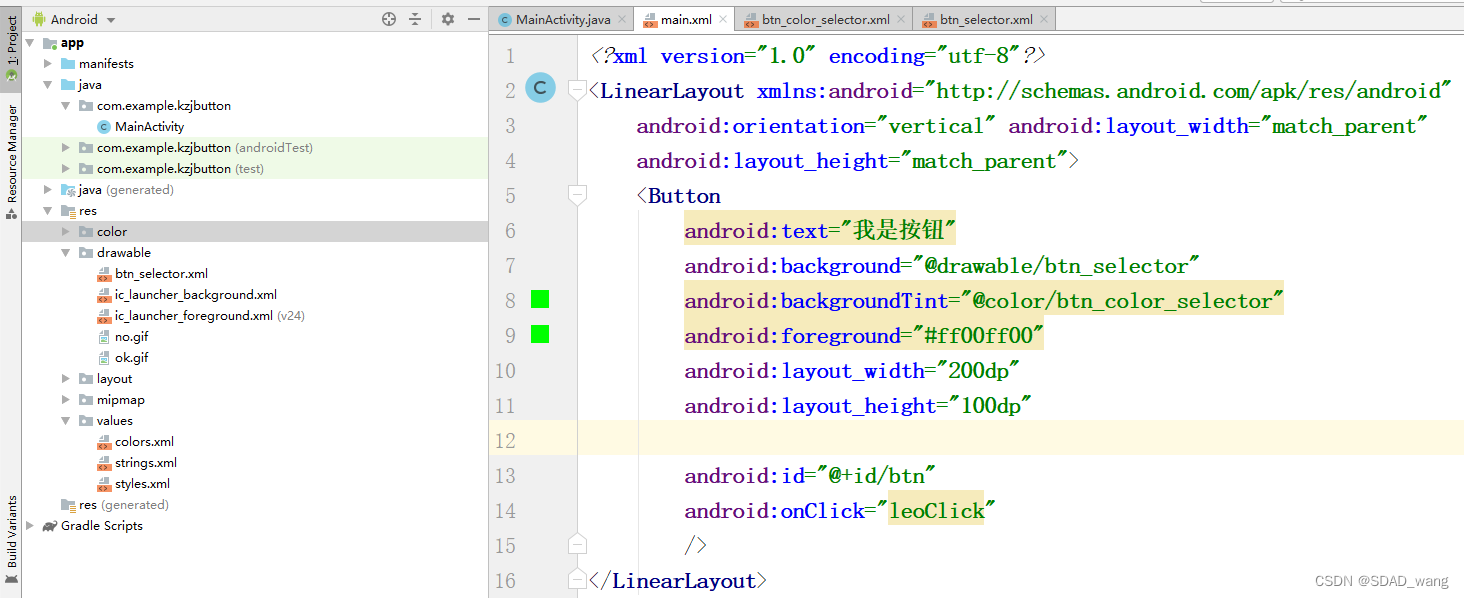
Task: Click the related class gutter icon on line 2
Action: click(540, 89)
